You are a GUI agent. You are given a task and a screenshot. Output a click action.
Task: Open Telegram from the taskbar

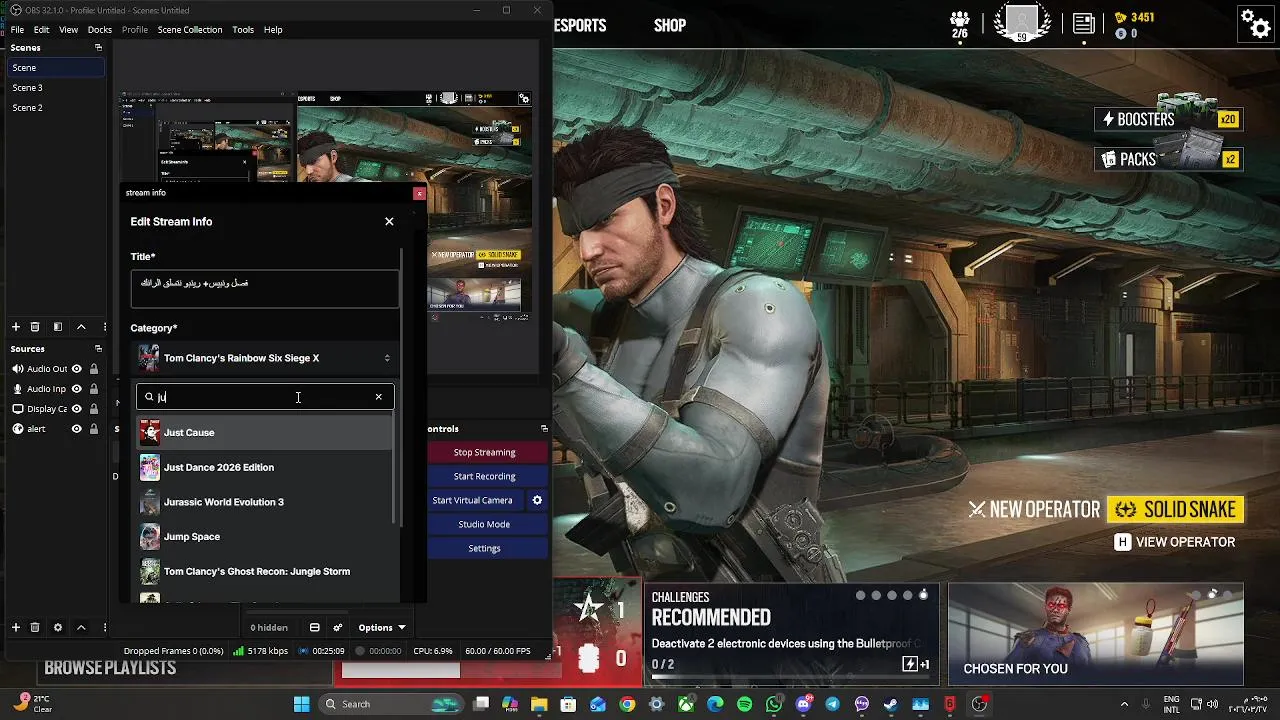pos(832,704)
